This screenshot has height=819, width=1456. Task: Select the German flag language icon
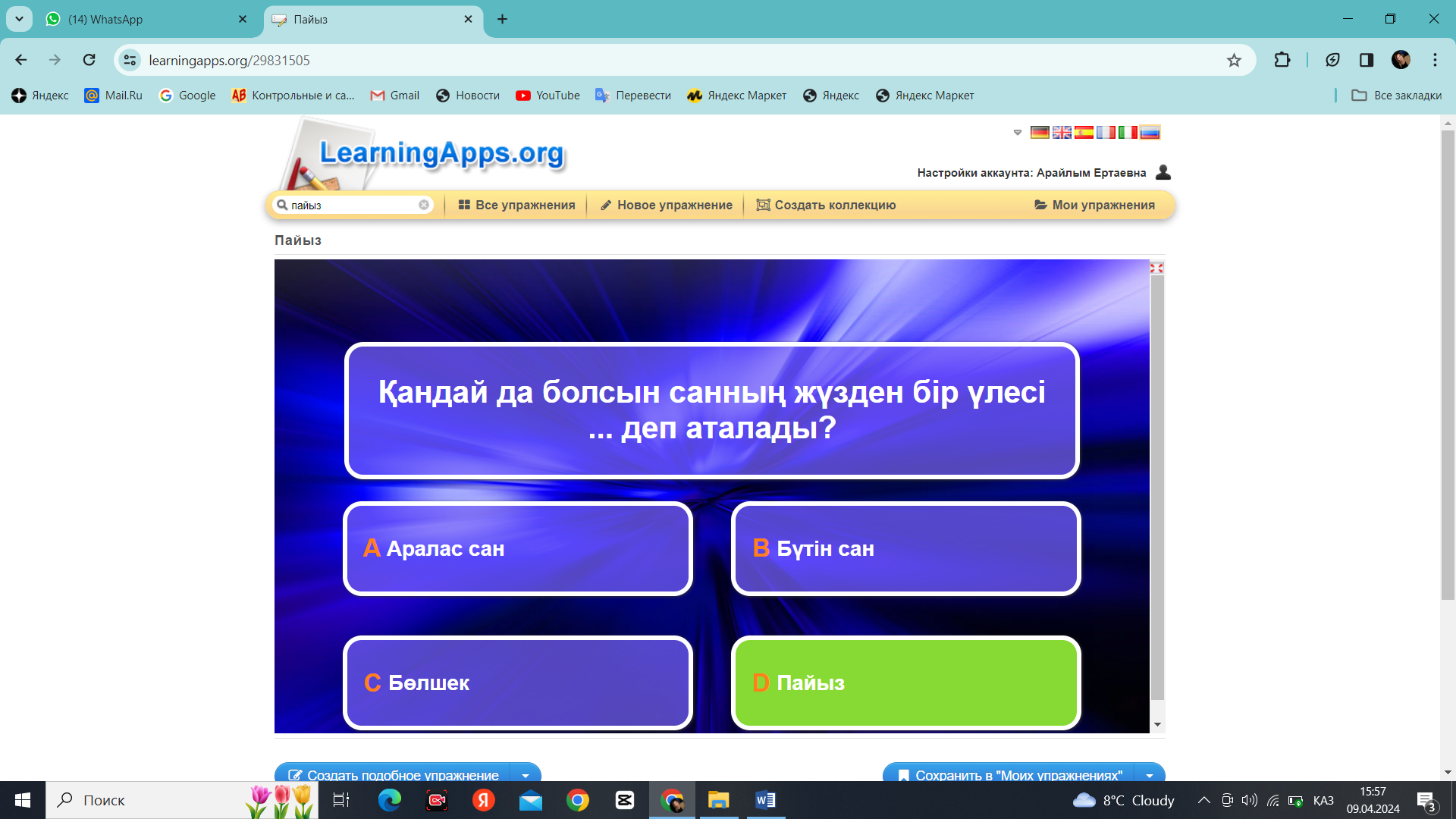coord(1040,133)
